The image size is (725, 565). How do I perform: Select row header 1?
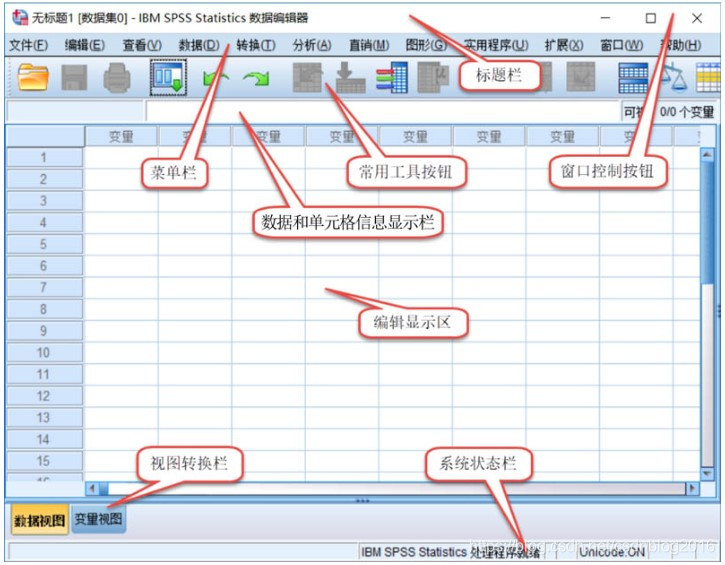(x=44, y=157)
